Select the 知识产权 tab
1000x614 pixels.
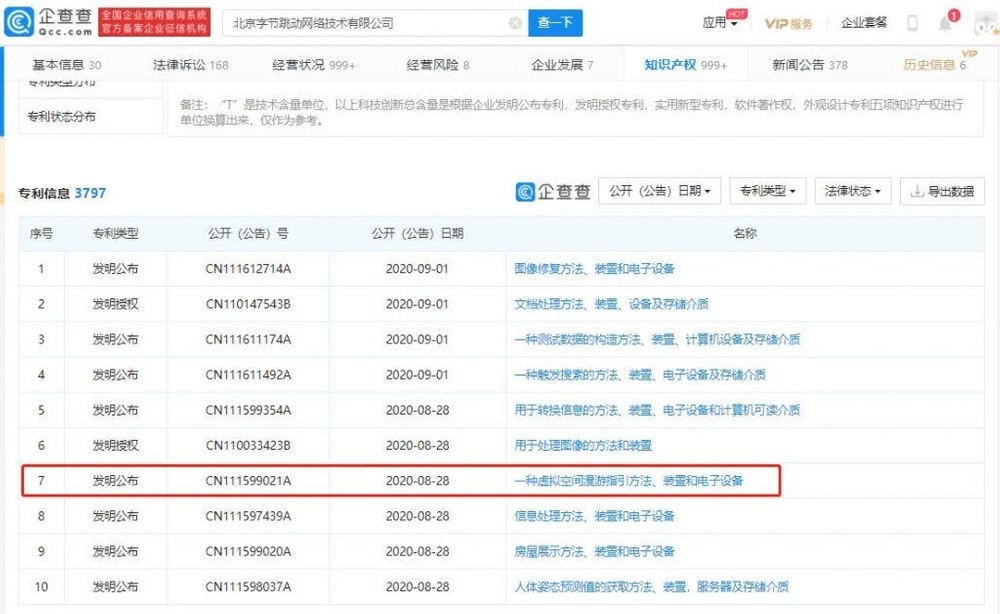click(686, 64)
